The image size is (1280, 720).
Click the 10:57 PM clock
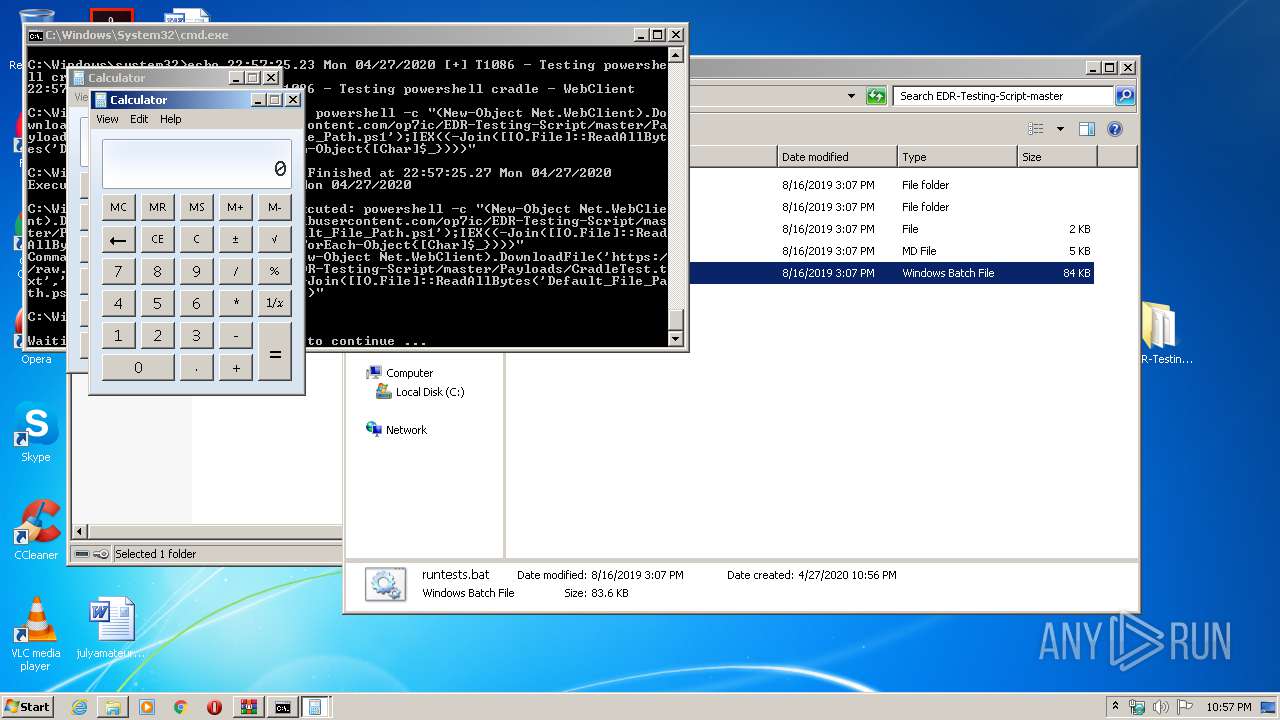tap(1228, 707)
